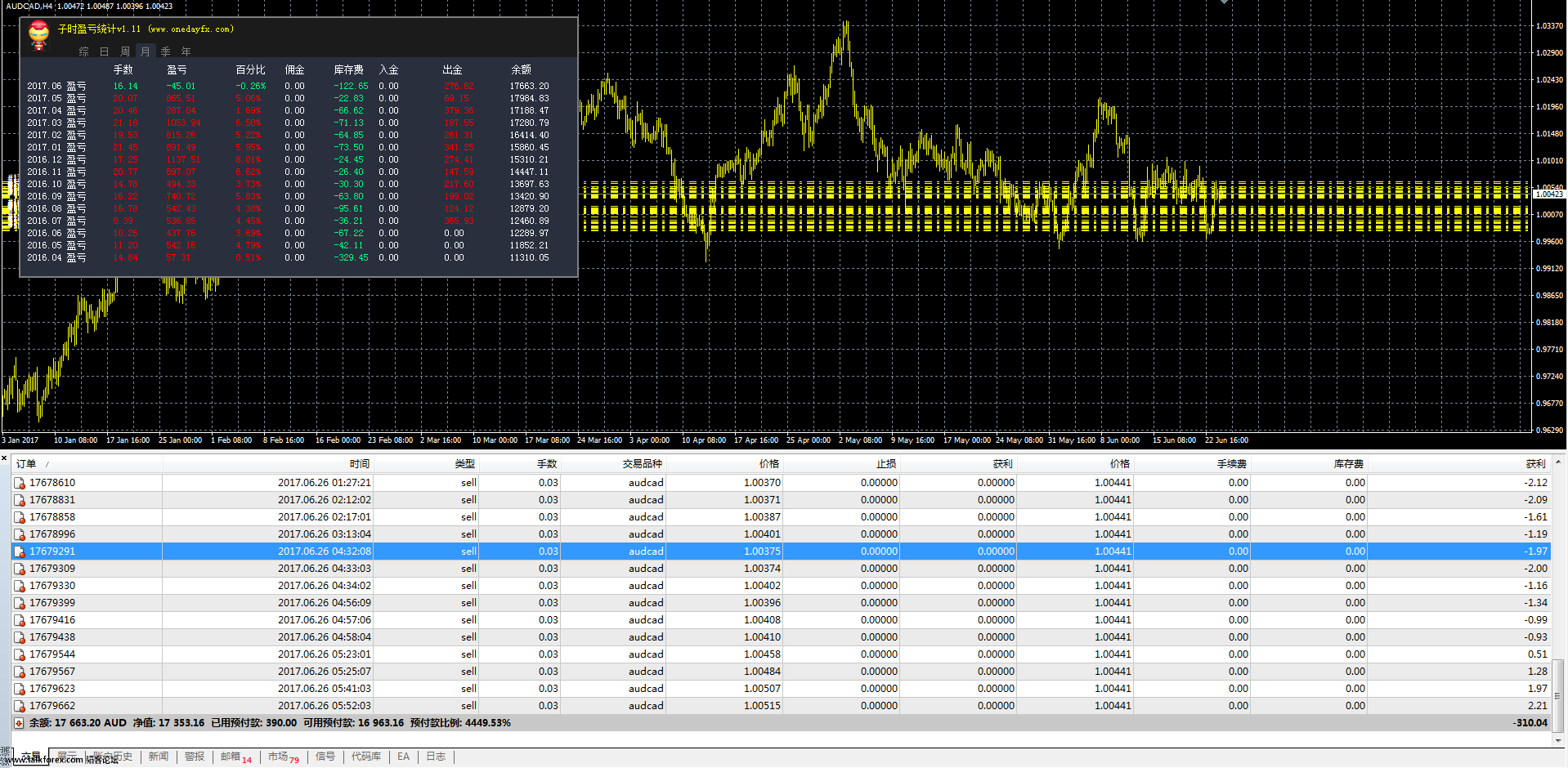Click the order icon for ticket 17678996
Viewport: 1568px width, 768px height.
click(20, 534)
